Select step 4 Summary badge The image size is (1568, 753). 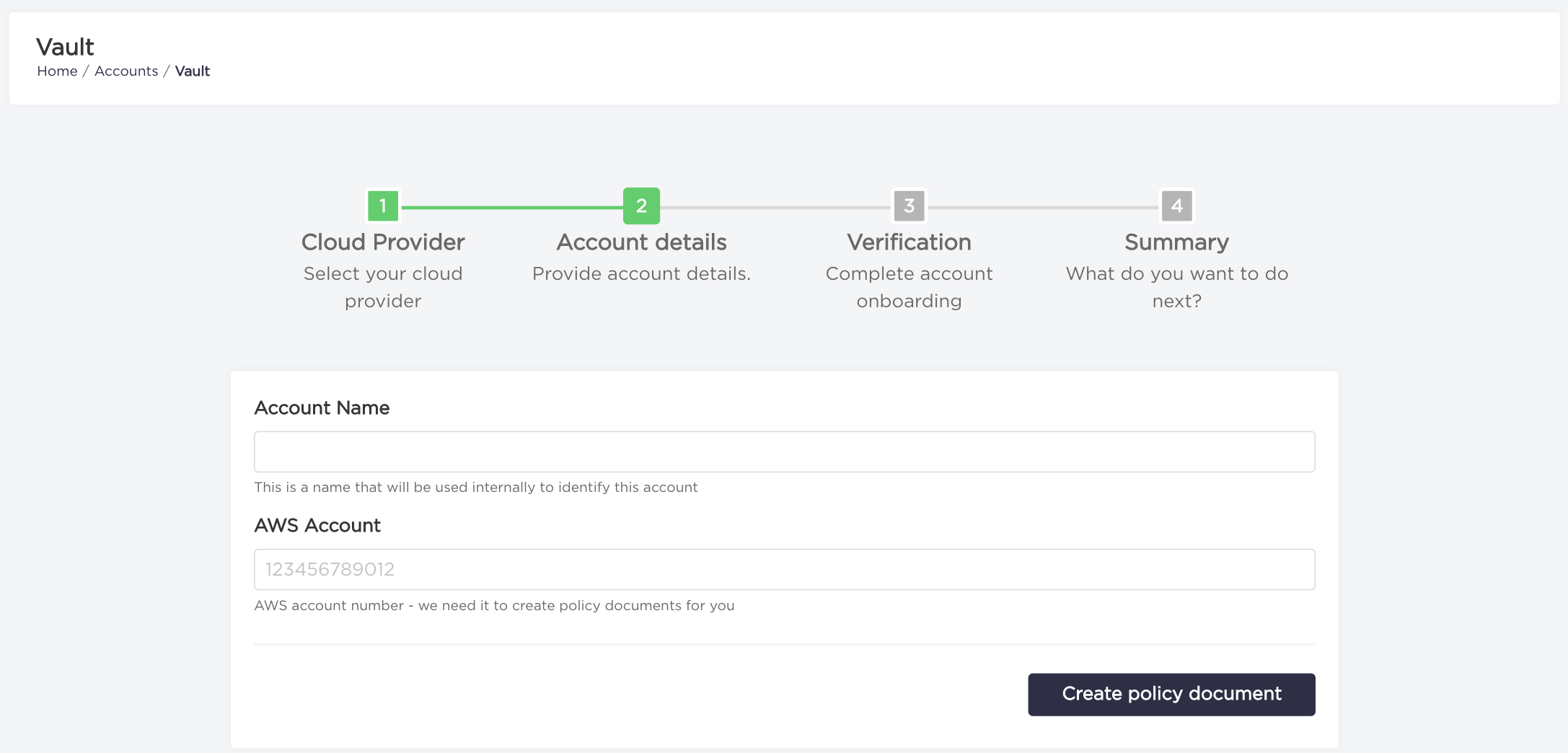point(1176,205)
